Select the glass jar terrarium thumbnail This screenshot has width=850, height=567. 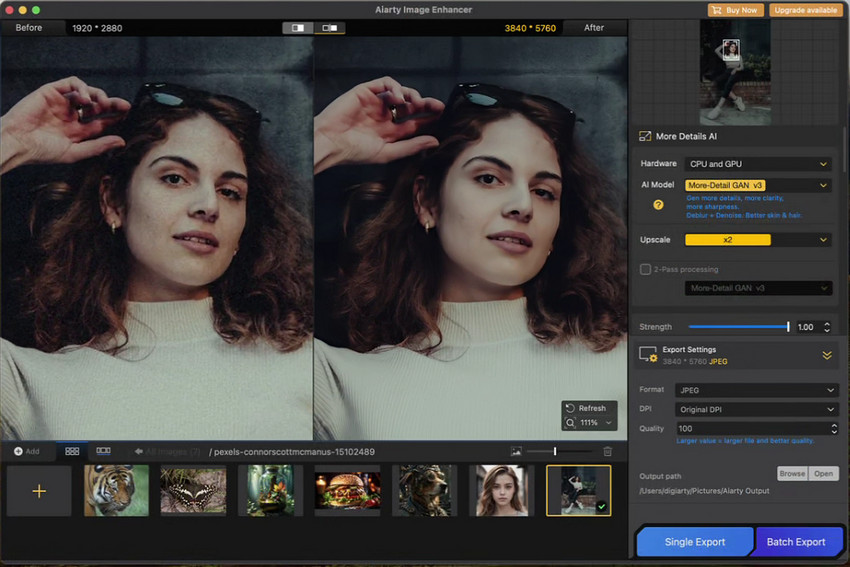[270, 491]
